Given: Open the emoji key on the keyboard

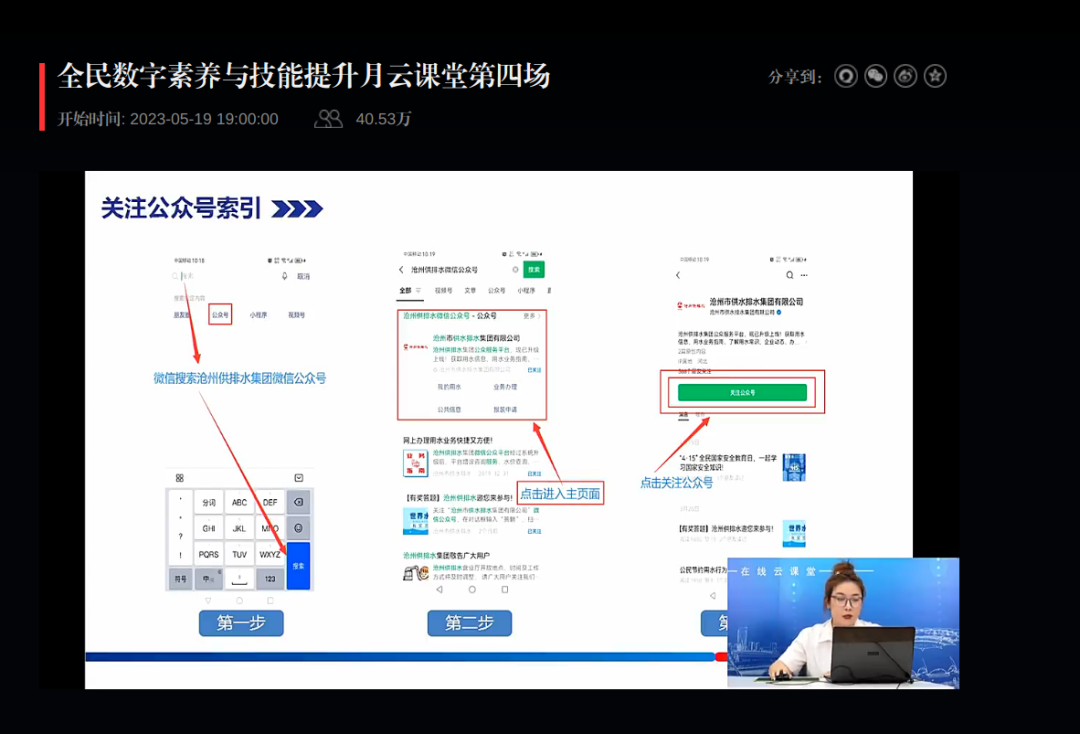Looking at the screenshot, I should pos(298,526).
